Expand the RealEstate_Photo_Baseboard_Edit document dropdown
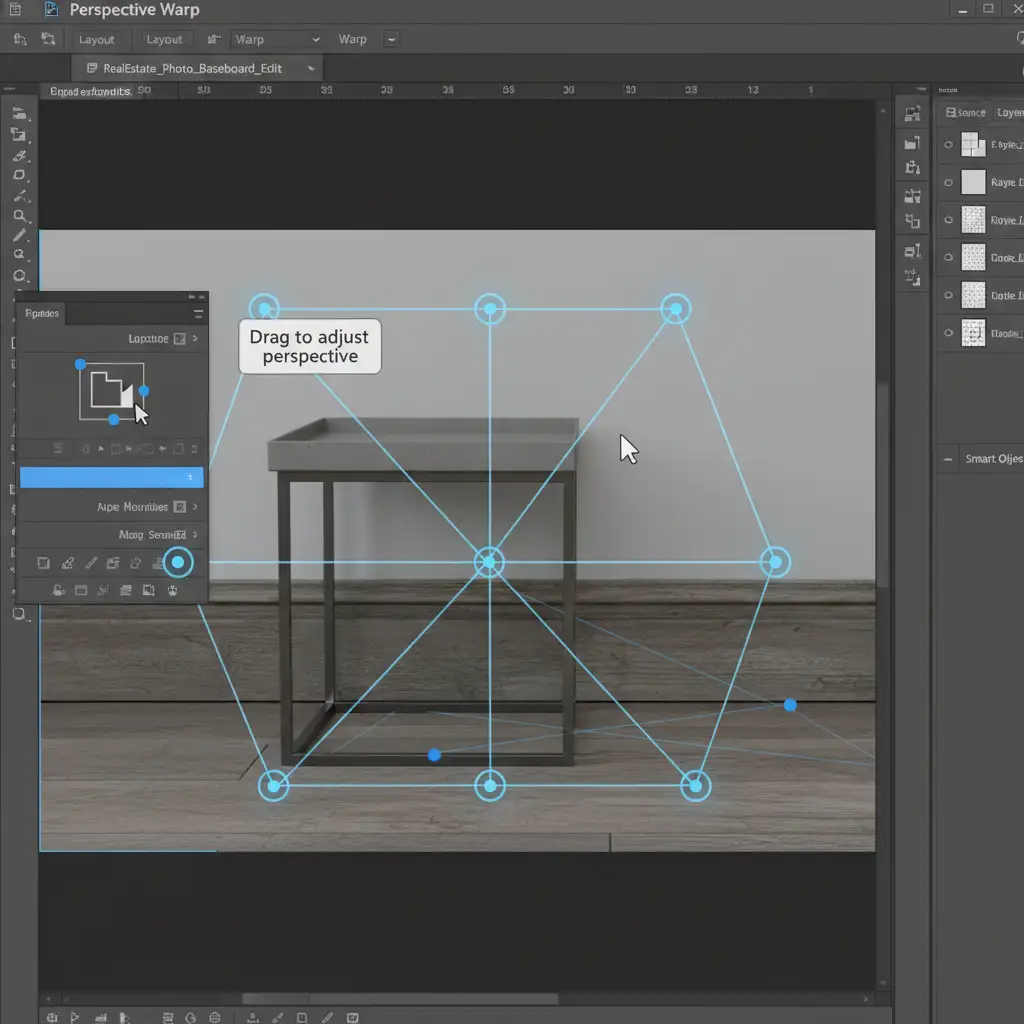 312,69
